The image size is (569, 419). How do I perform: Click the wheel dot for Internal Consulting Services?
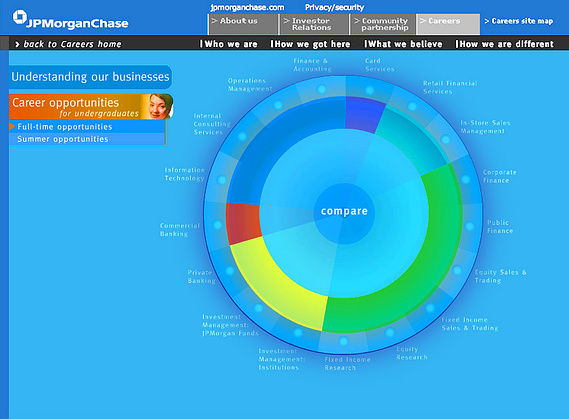242,137
